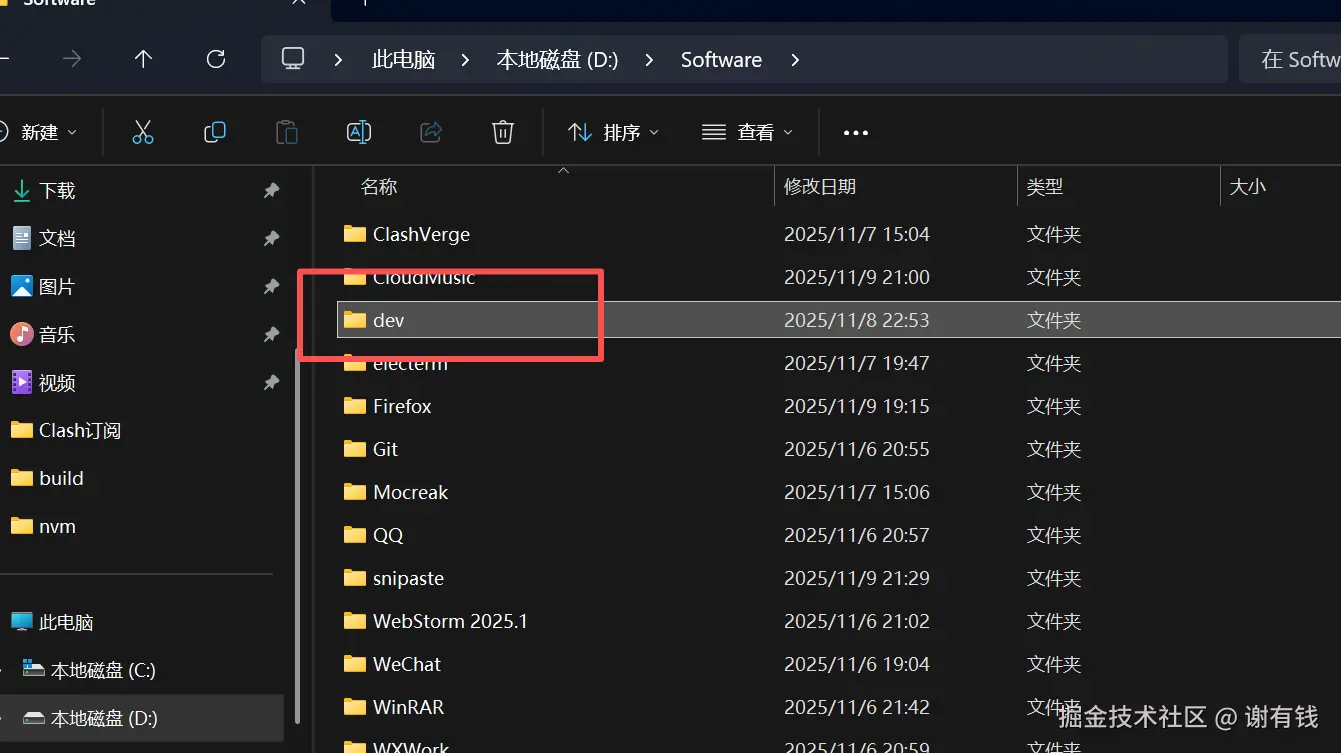
Task: Click the Cut scissors icon
Action: click(143, 132)
